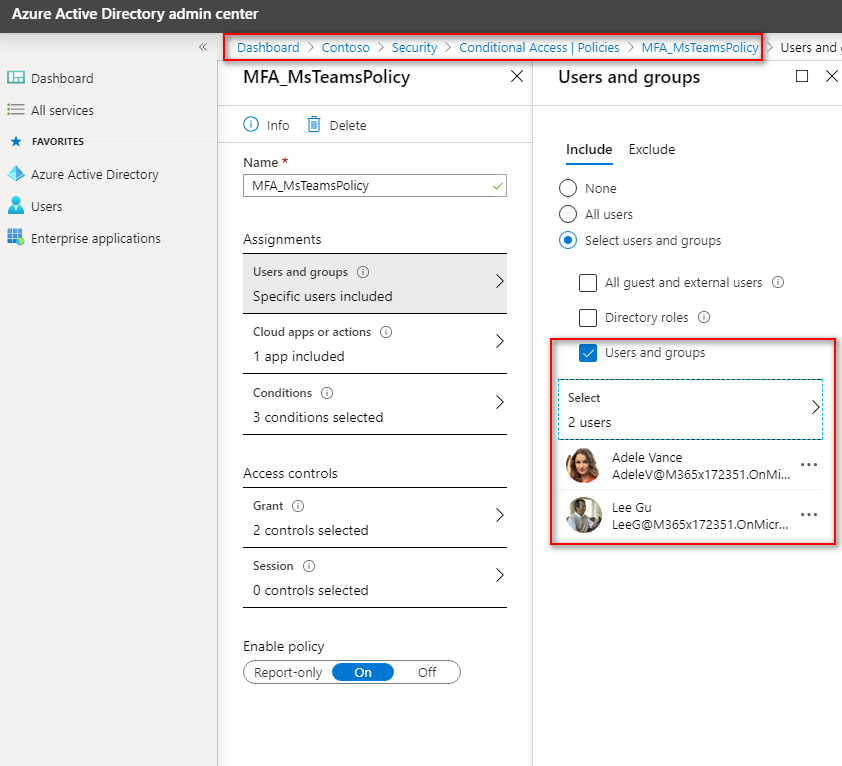Click the Favorites star icon
The width and height of the screenshot is (842, 766).
pyautogui.click(x=16, y=141)
